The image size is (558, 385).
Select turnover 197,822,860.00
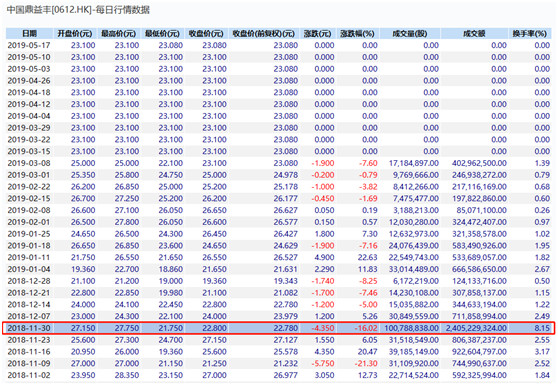tap(479, 199)
